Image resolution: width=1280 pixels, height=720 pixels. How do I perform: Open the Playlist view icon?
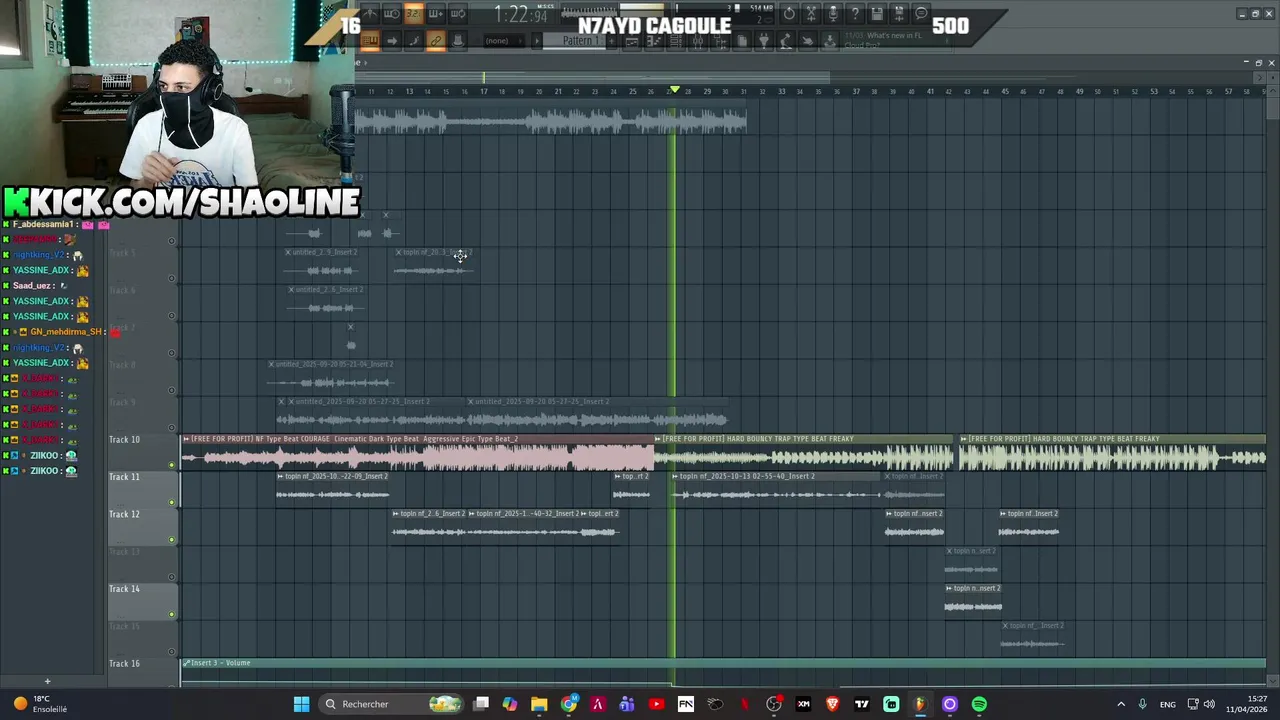pyautogui.click(x=631, y=41)
